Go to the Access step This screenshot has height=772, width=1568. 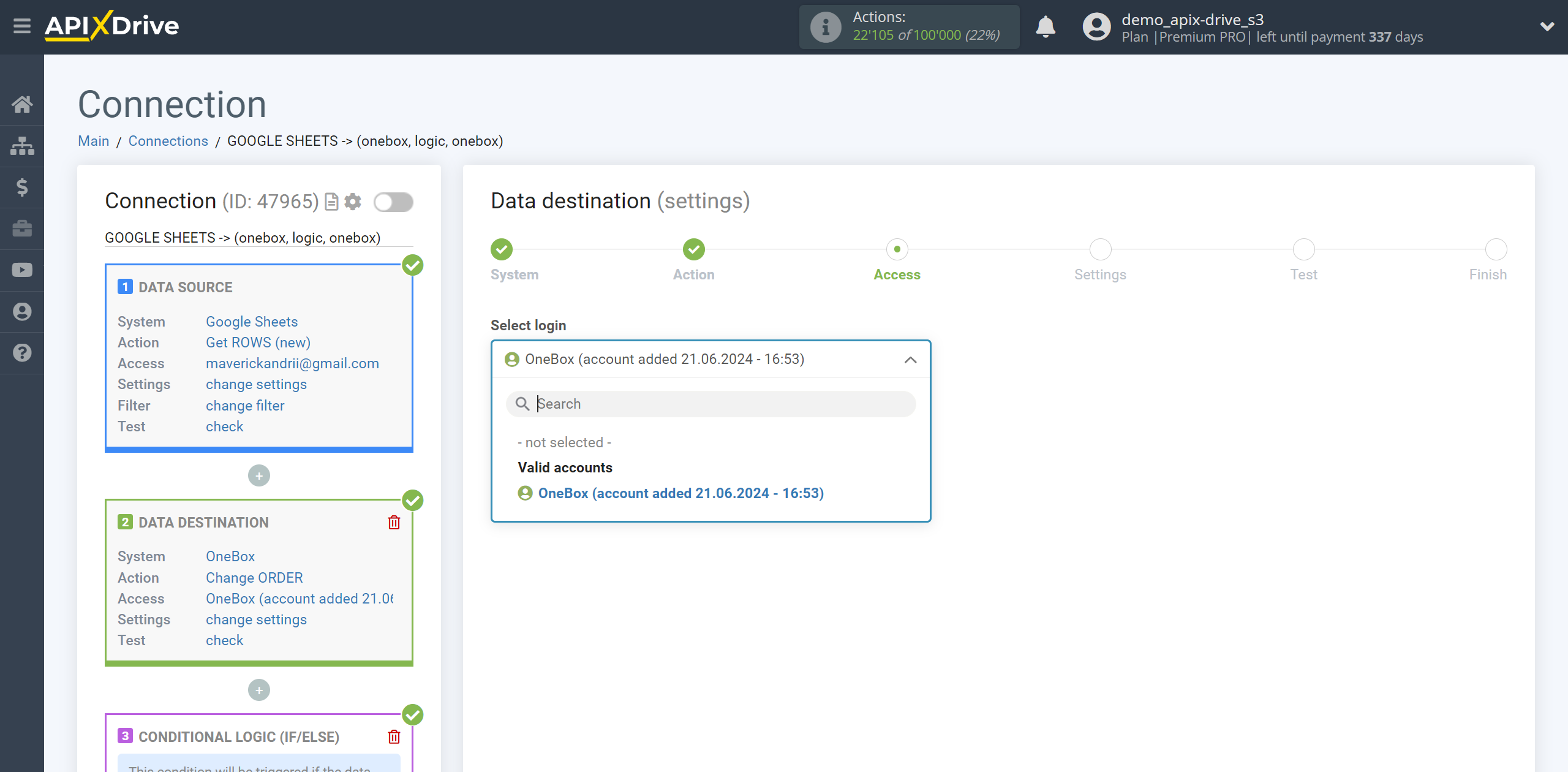point(897,249)
